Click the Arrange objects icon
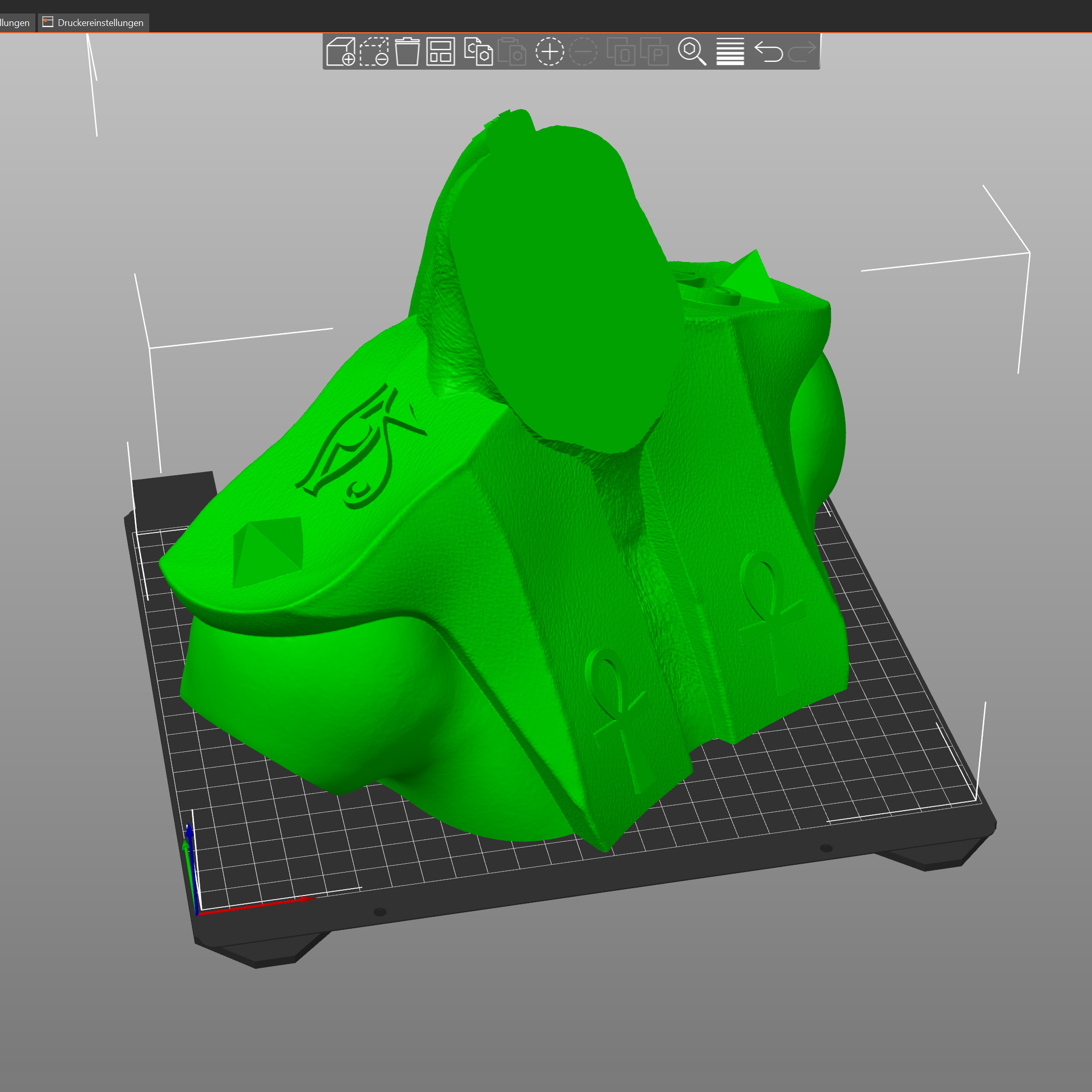1092x1092 pixels. click(440, 51)
